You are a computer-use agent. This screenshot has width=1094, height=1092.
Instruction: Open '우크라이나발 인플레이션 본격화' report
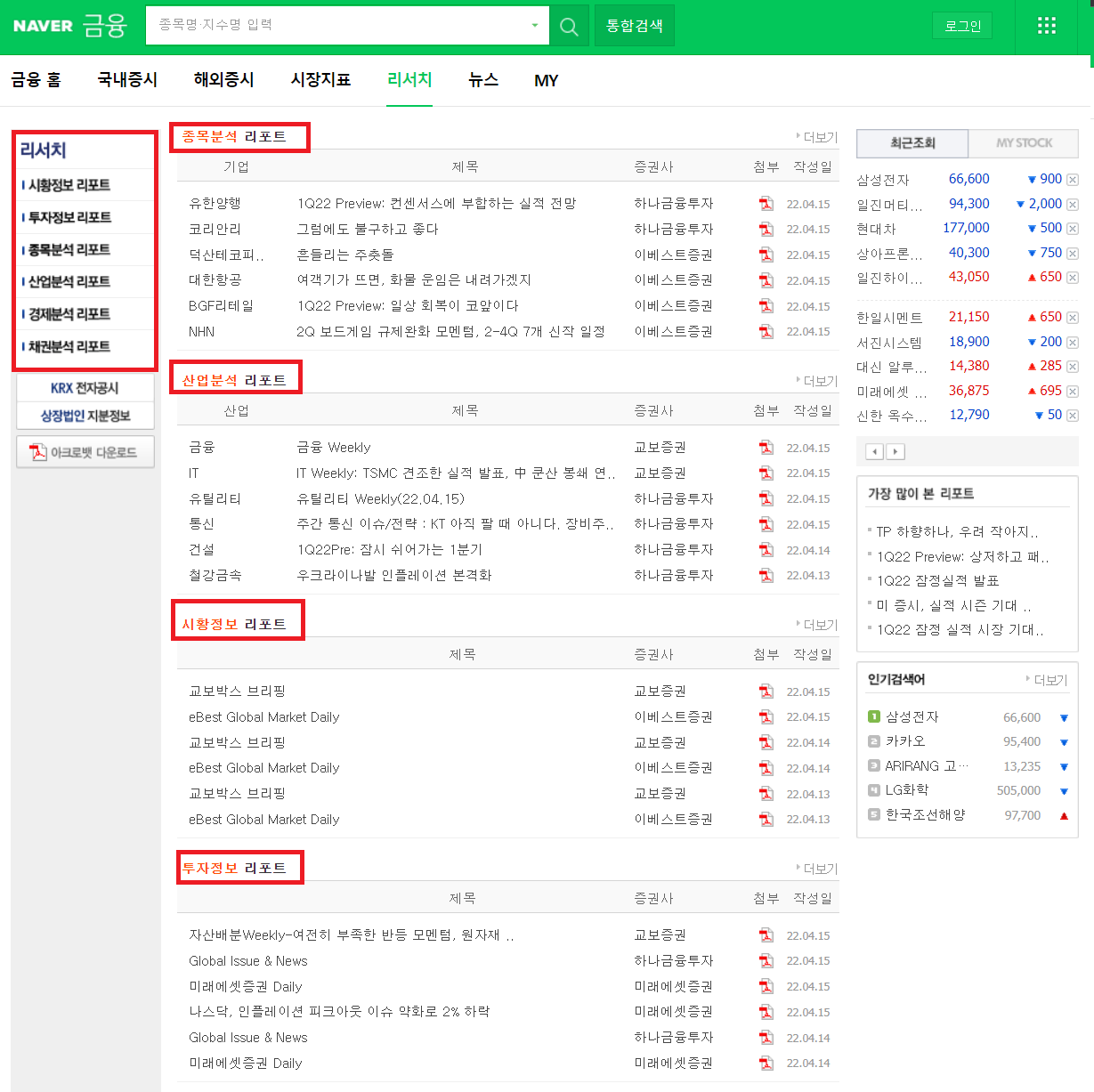tap(394, 576)
